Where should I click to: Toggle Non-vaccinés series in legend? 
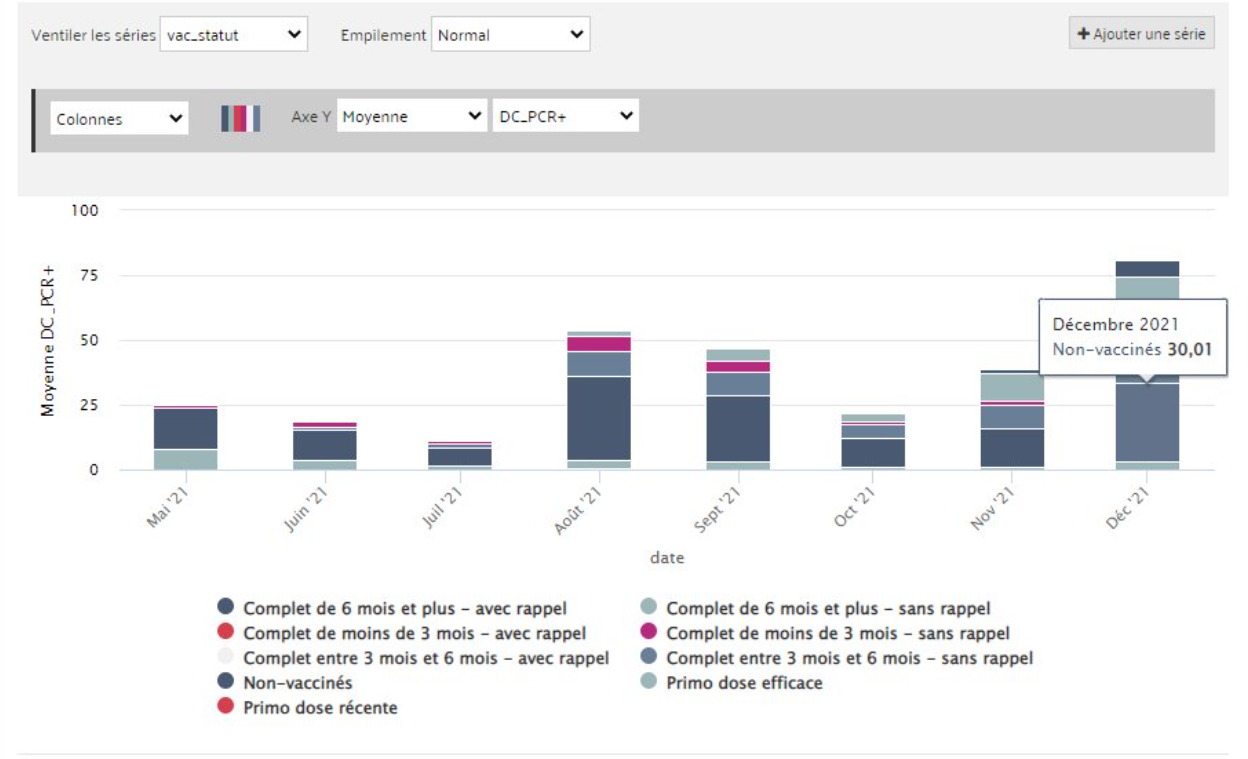[297, 683]
